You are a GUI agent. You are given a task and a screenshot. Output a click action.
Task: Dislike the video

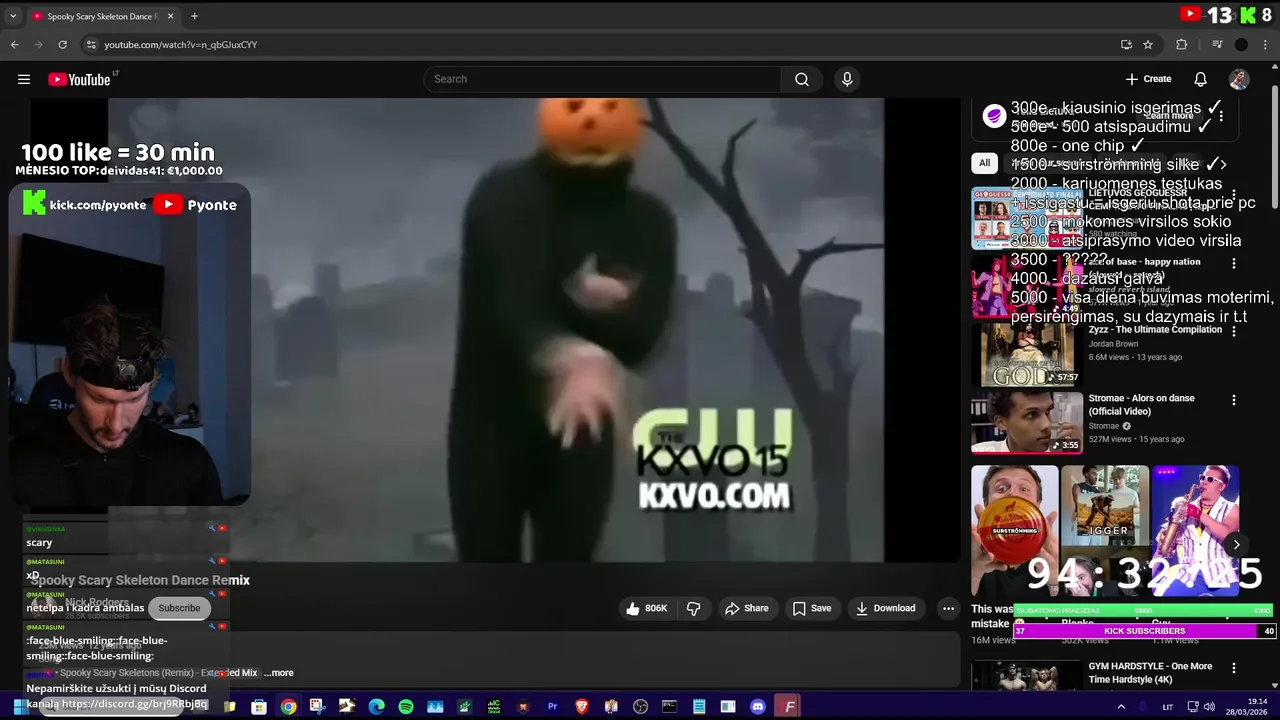click(694, 608)
